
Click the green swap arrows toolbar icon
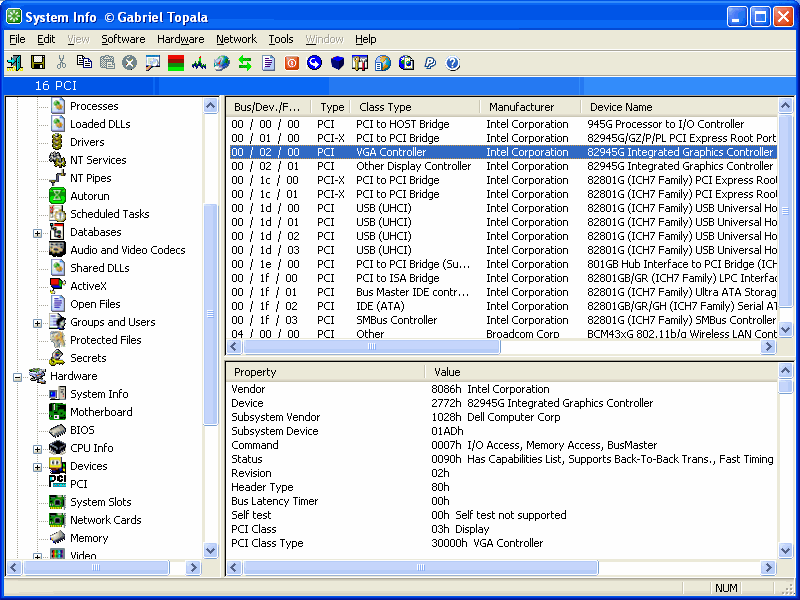(x=244, y=63)
